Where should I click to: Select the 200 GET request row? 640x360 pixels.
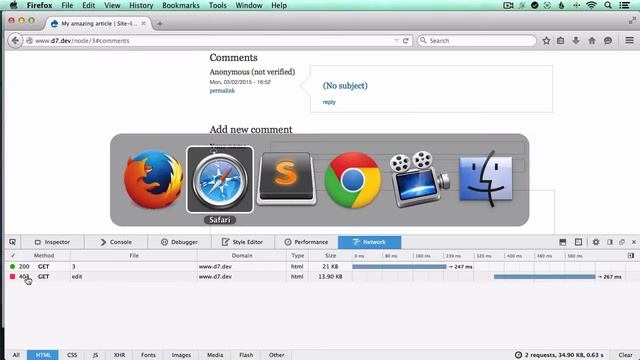coord(322,266)
